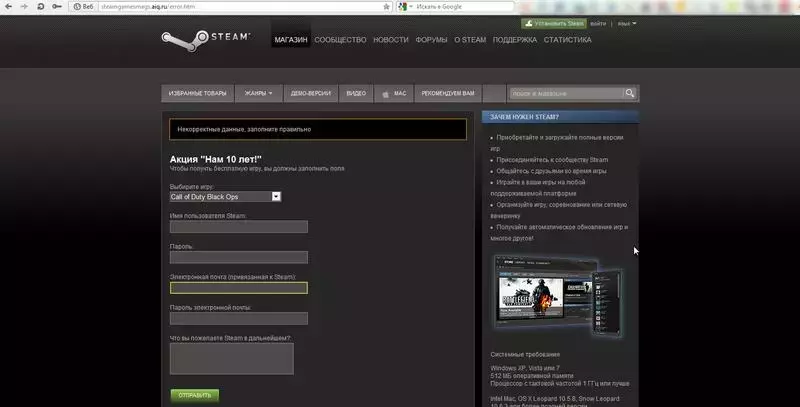Click the Steam client Battlefield preview image
Viewport: 800px width, 407px height.
(557, 296)
